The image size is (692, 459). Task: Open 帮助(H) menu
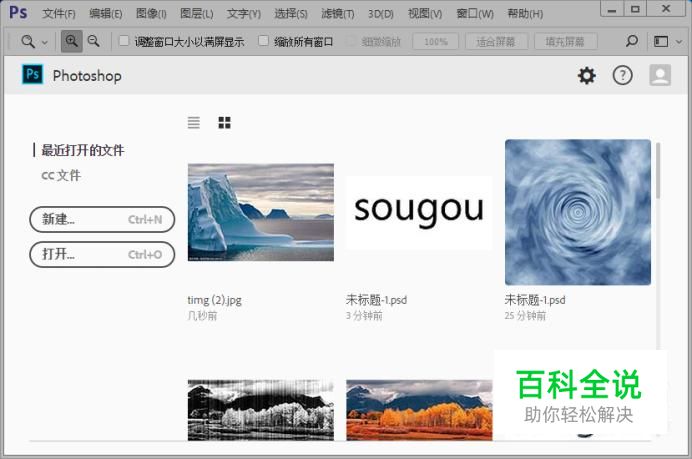click(x=525, y=14)
